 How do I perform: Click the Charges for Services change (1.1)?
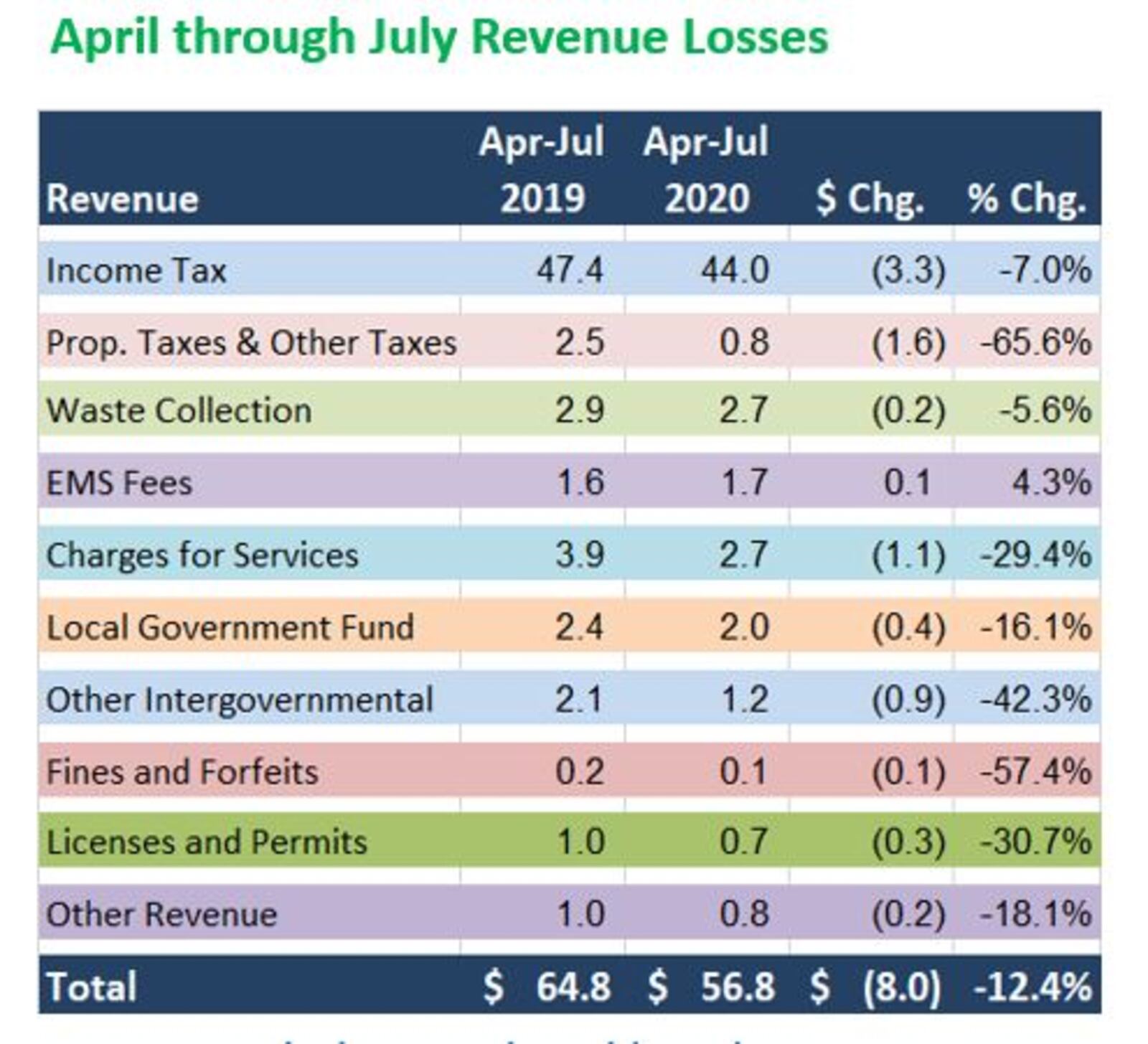[908, 555]
